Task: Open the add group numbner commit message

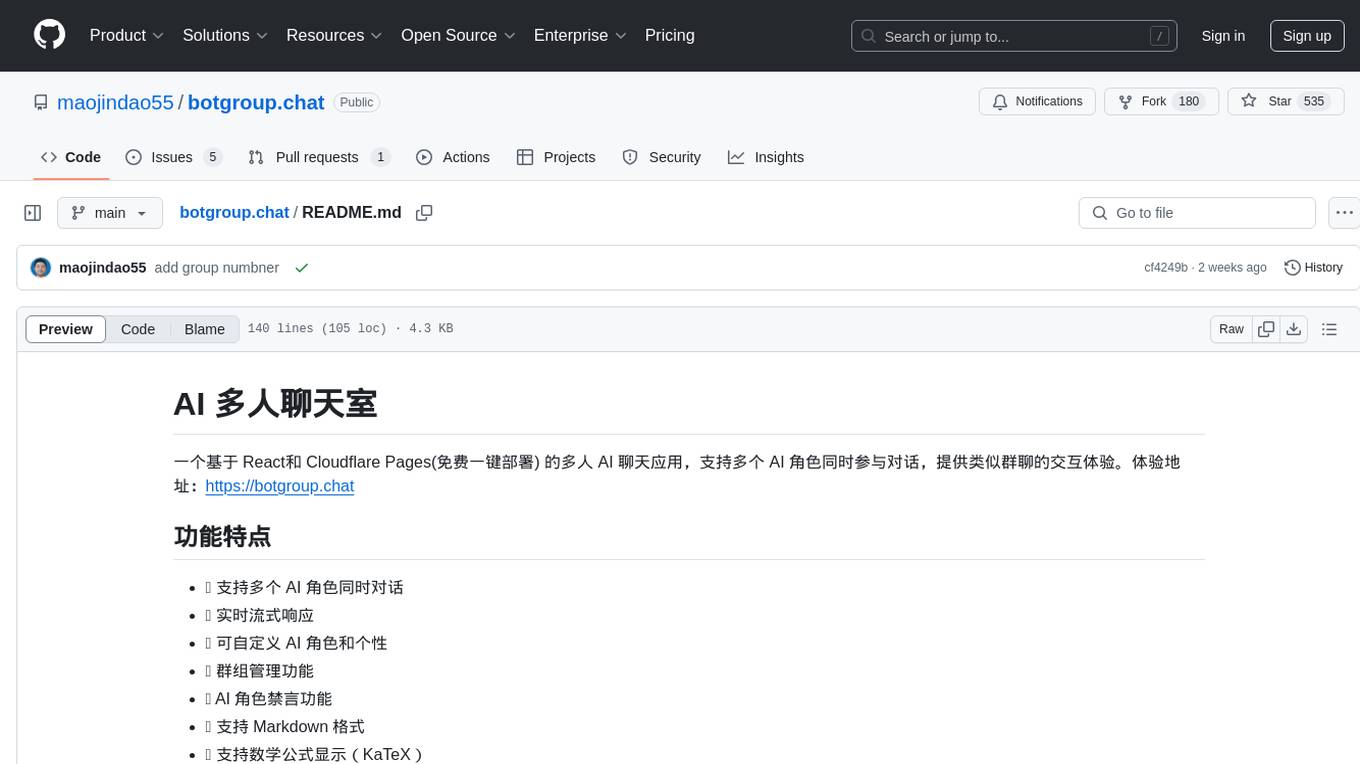Action: pyautogui.click(x=217, y=268)
